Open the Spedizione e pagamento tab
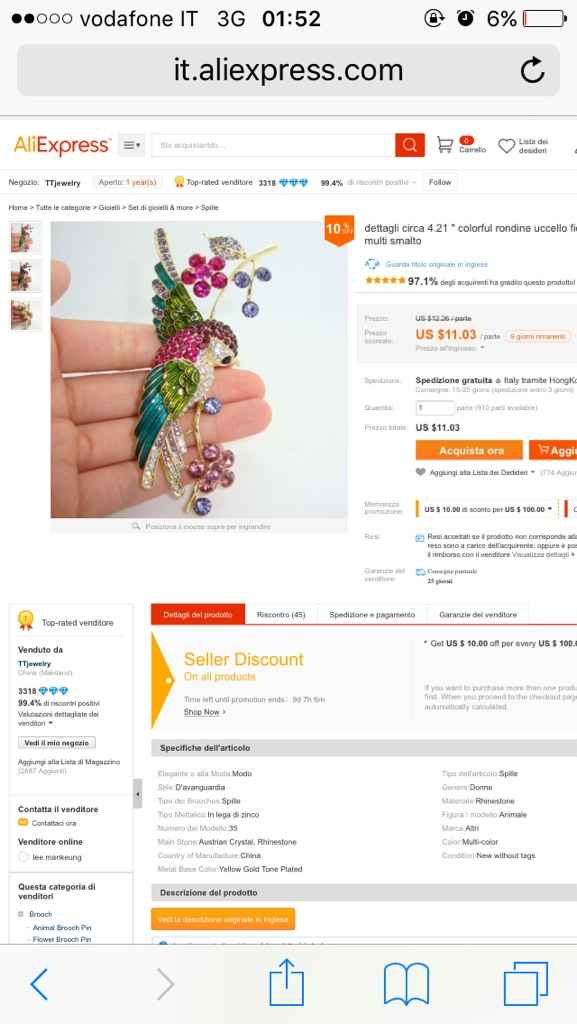This screenshot has height=1024, width=577. (x=372, y=615)
